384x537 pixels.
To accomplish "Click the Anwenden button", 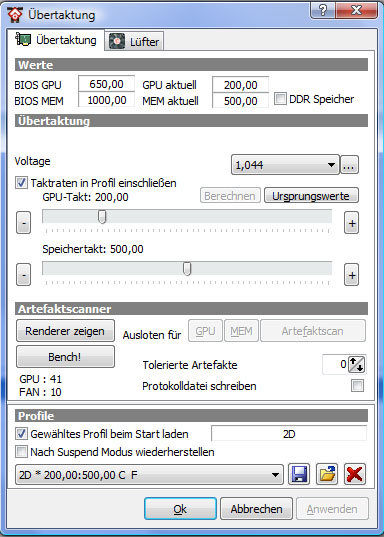I will pos(332,509).
